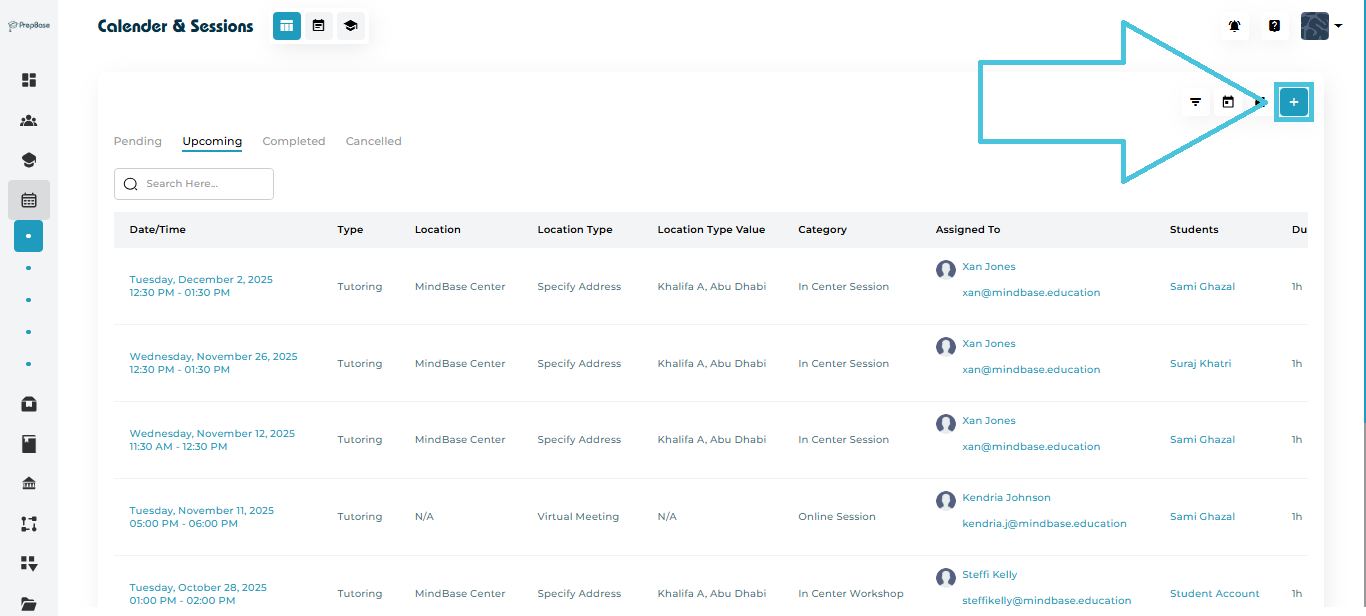Select the graduation cap view icon in header
Screen dimensions: 1366x616
pos(350,26)
